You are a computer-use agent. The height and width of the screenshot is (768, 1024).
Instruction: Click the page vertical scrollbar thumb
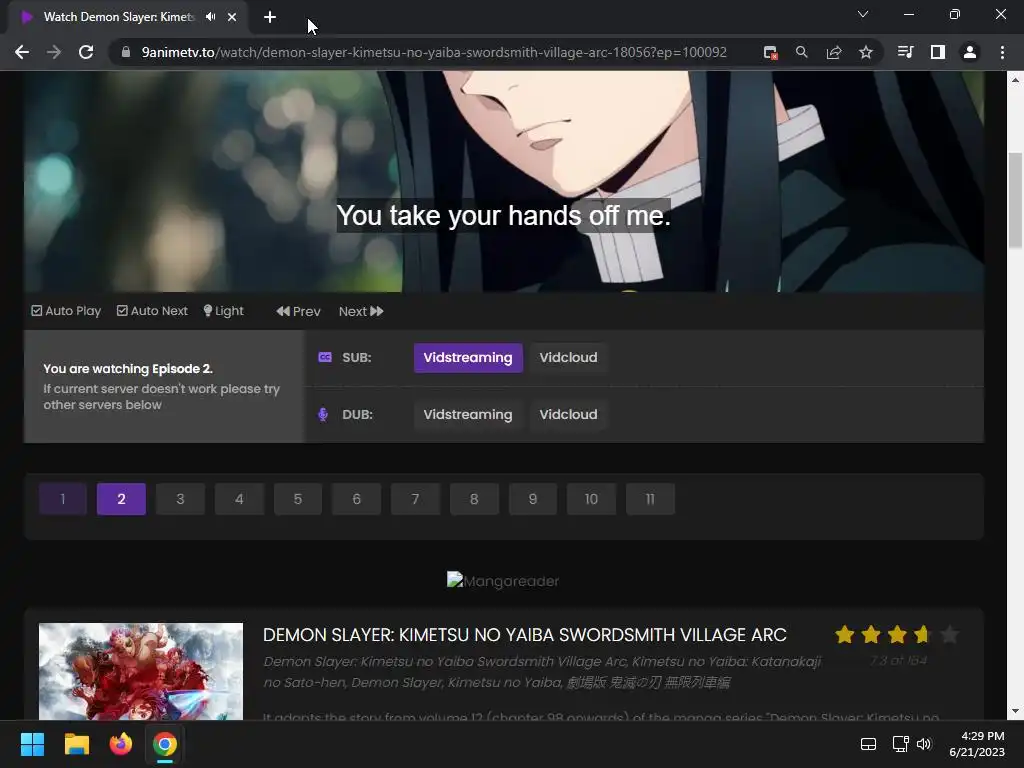click(1015, 200)
